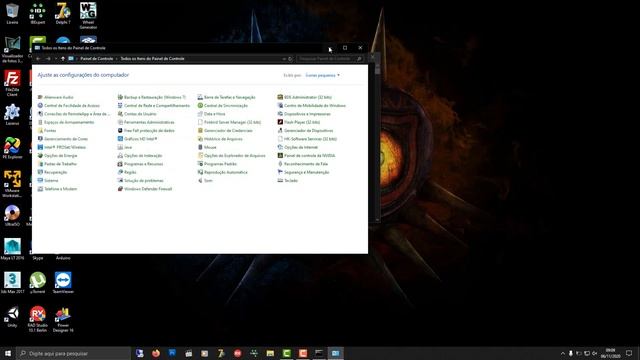Open Central de Rede e Compartilhamento
The image size is (640, 360).
[153, 106]
